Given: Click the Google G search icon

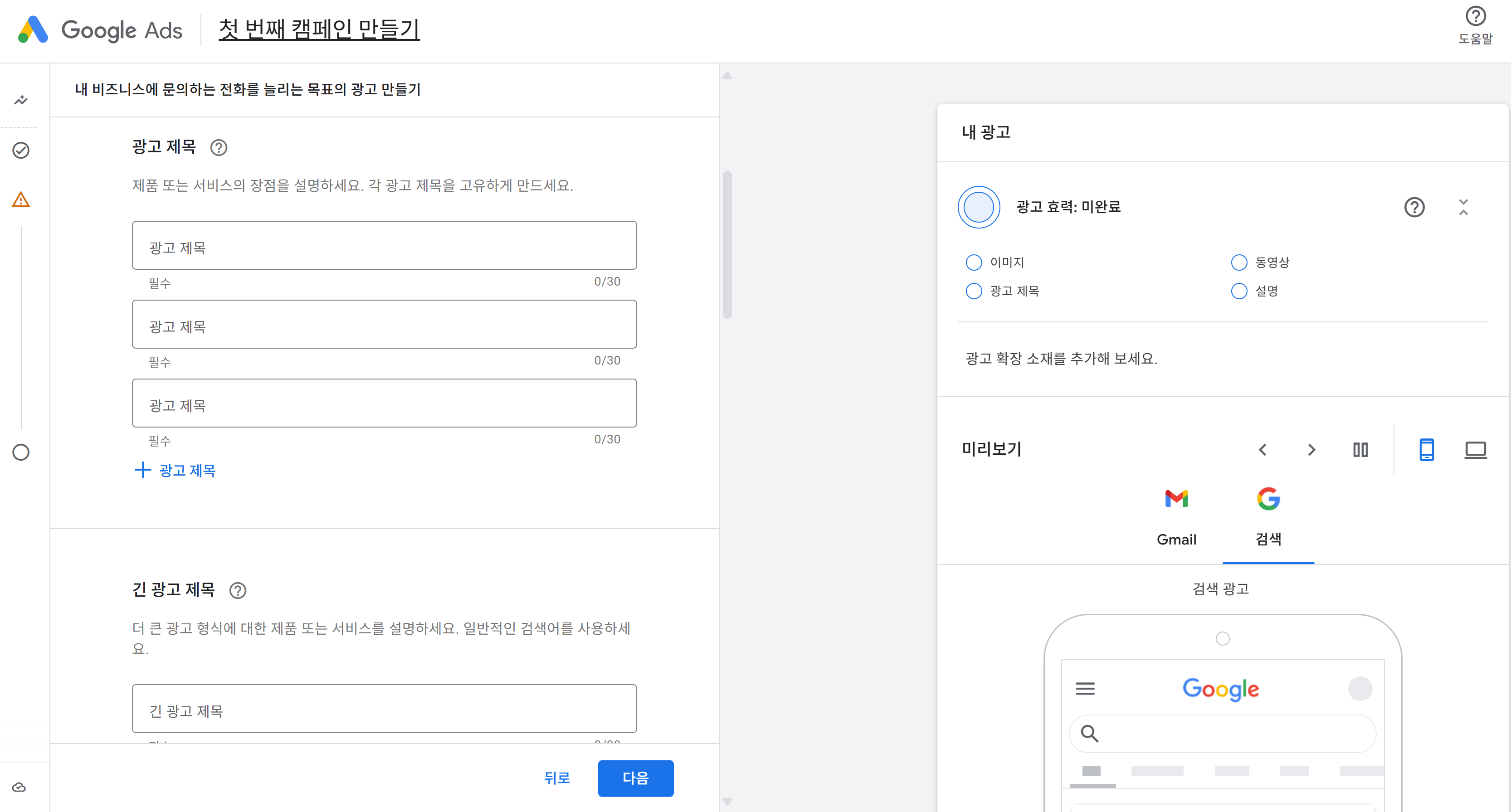Looking at the screenshot, I should (1268, 498).
